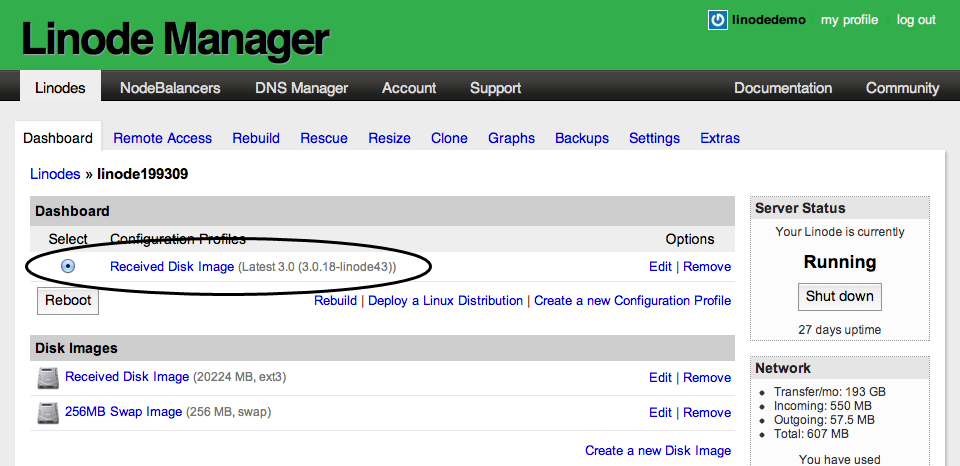
Task: Open the NodeBalancers menu tab
Action: 170,88
